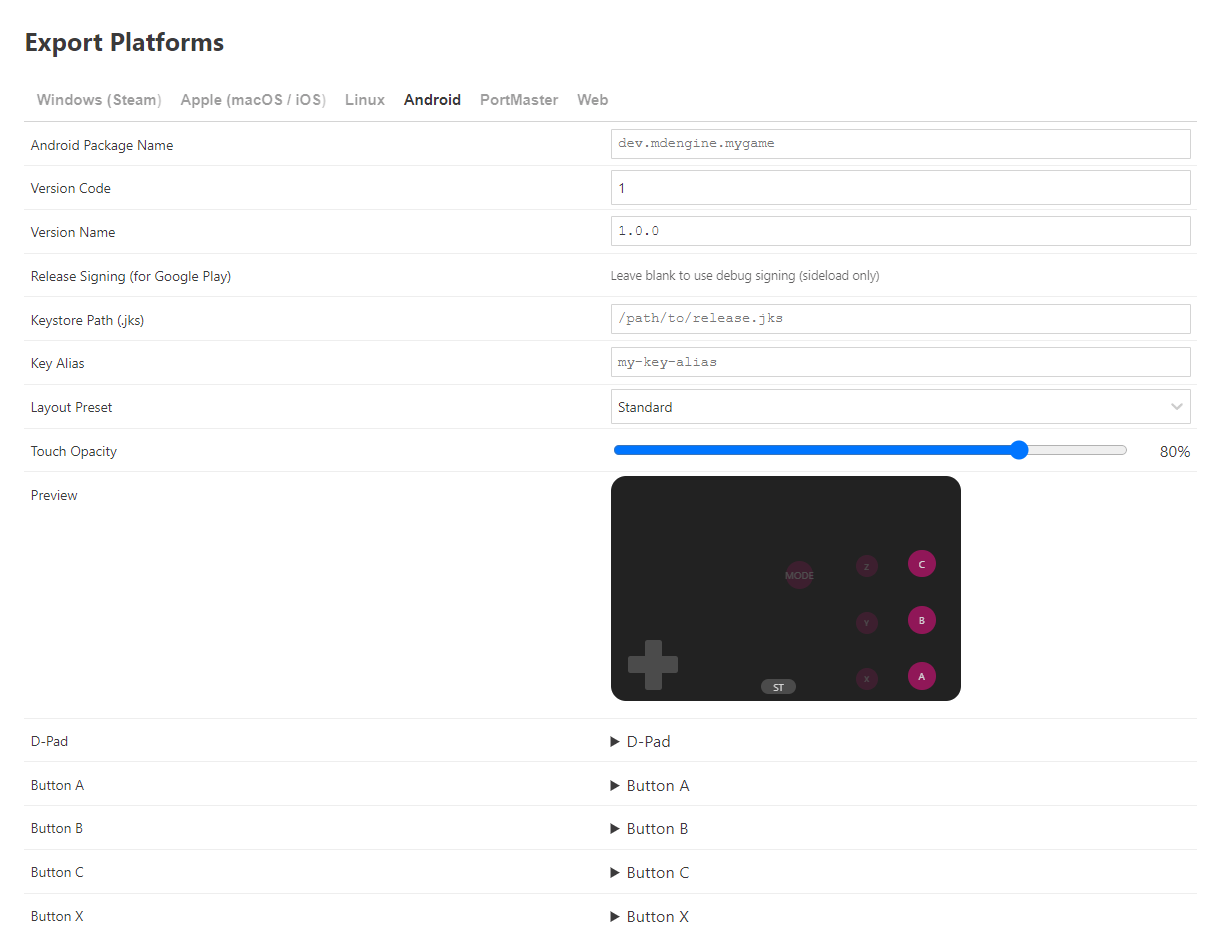Screen dimensions: 1221x936
Task: Click the ST start button in the preview
Action: pyautogui.click(x=778, y=687)
